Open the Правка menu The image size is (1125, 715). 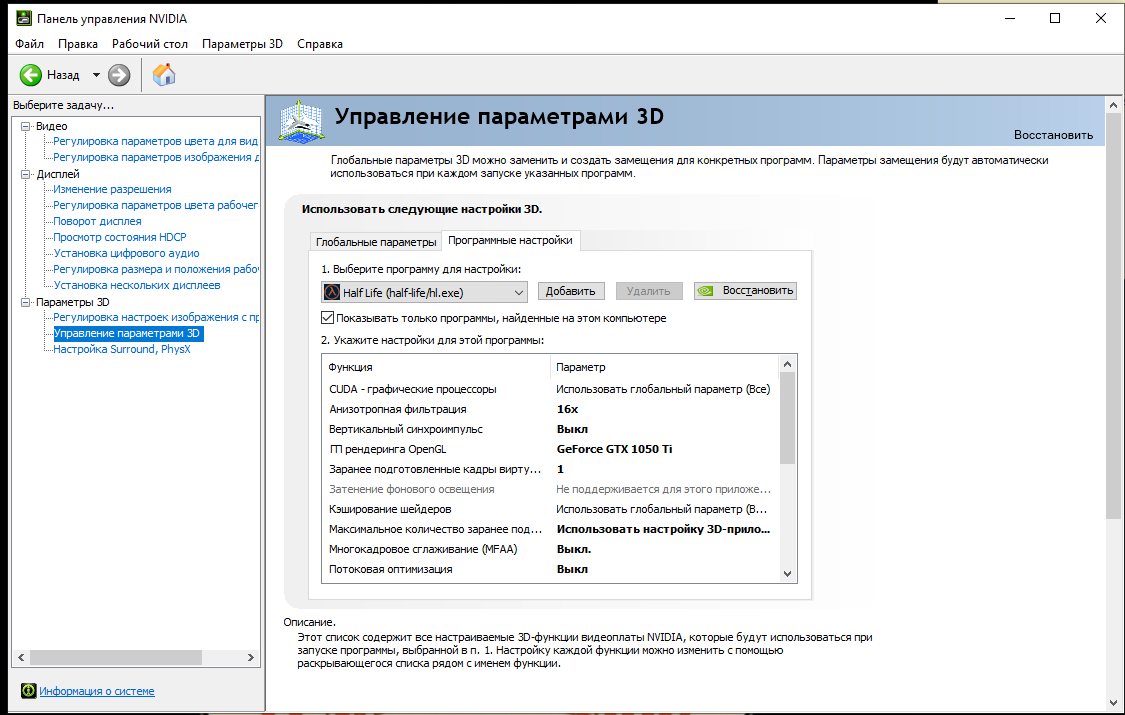pyautogui.click(x=77, y=44)
